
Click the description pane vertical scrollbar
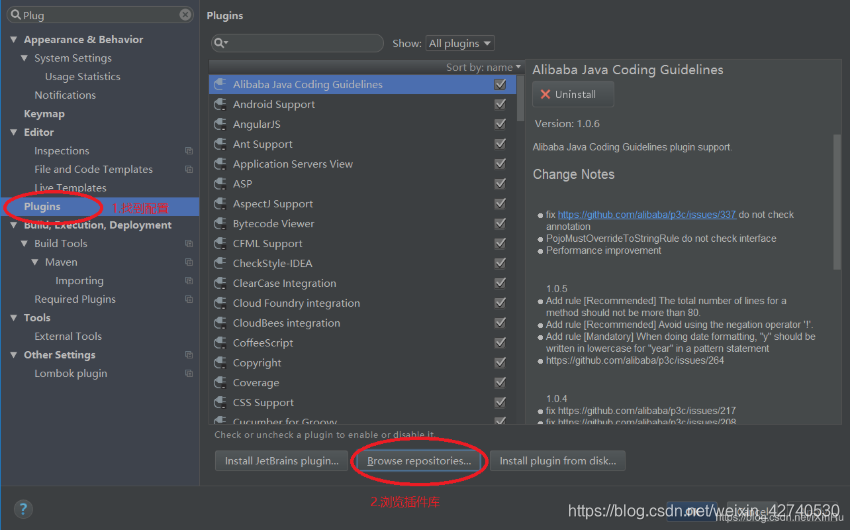point(837,202)
